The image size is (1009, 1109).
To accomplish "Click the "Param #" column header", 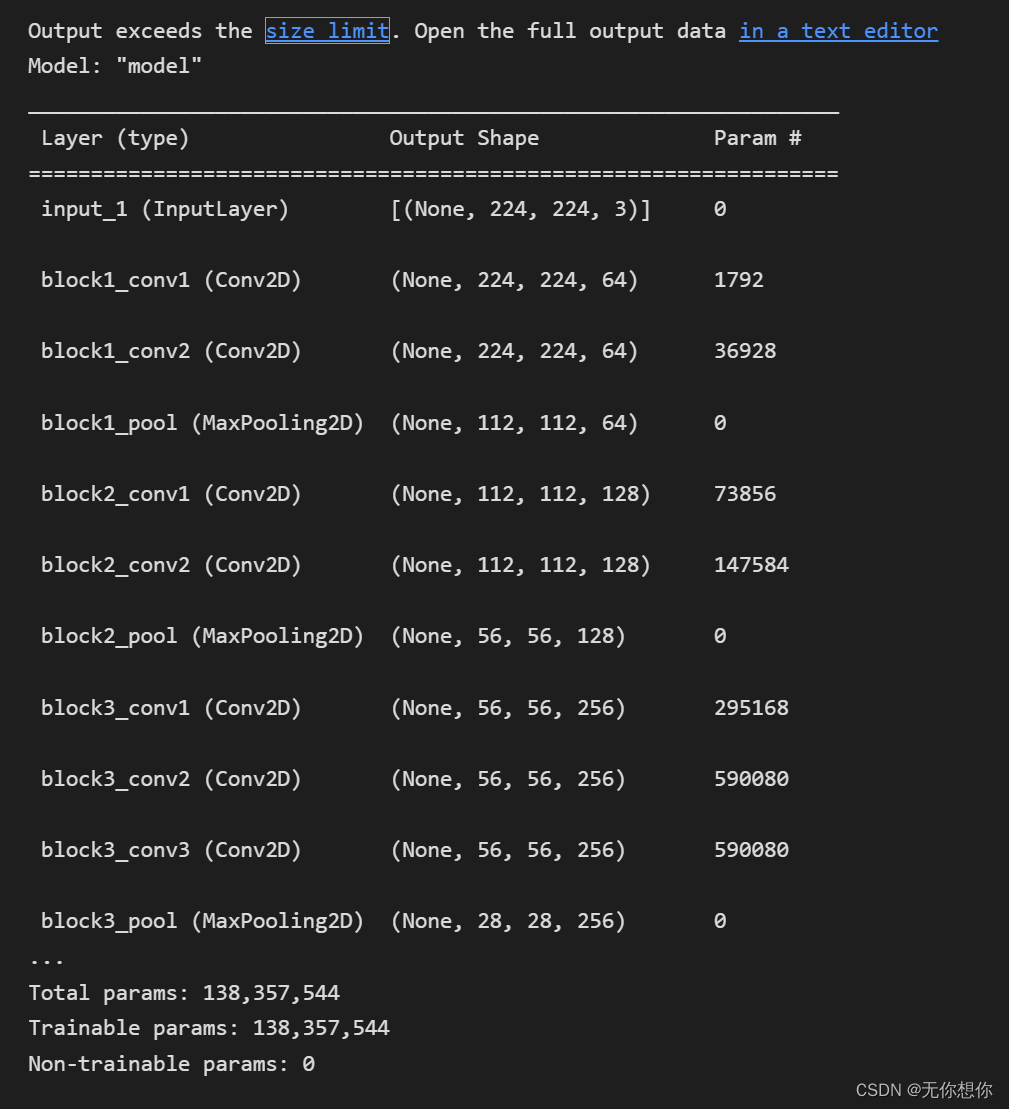I will (757, 138).
